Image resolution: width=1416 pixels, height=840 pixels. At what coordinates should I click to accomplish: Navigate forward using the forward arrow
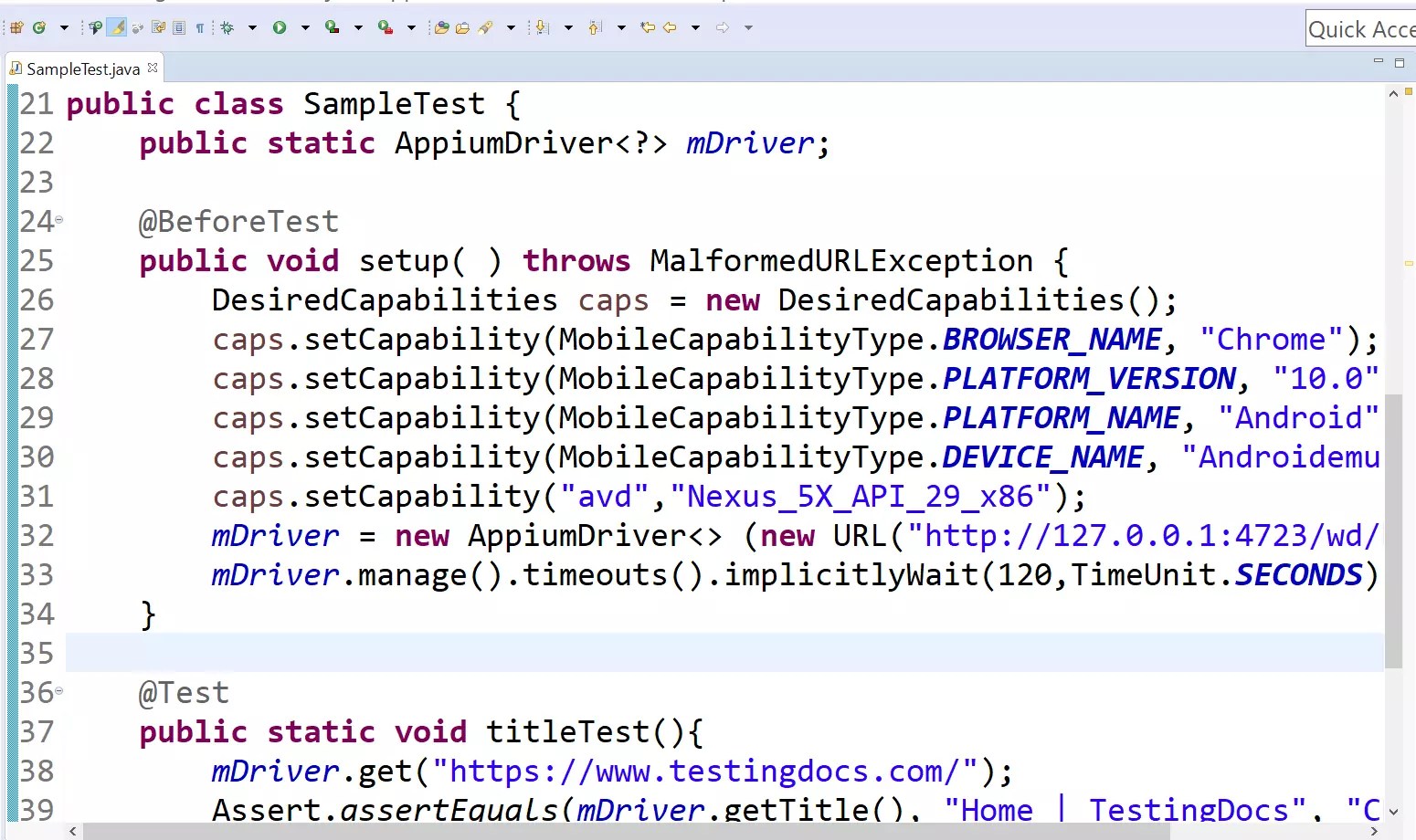(x=722, y=27)
